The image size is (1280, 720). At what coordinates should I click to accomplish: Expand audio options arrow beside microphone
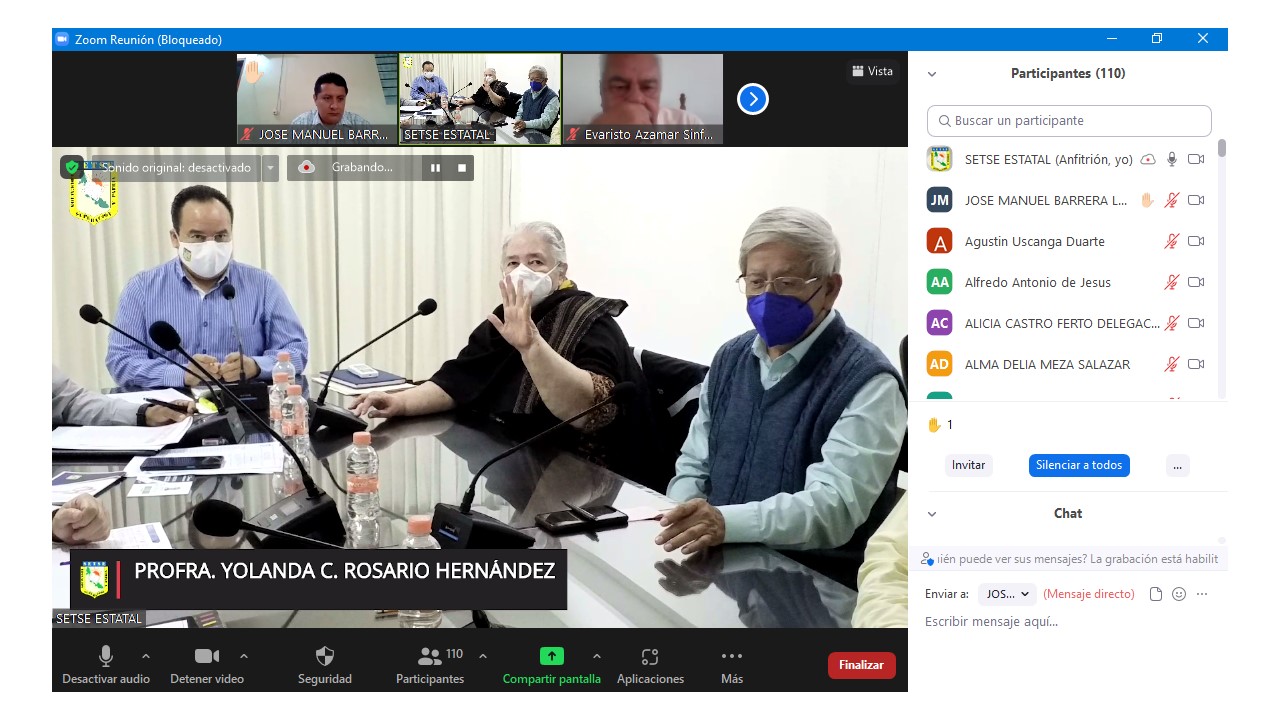(146, 656)
